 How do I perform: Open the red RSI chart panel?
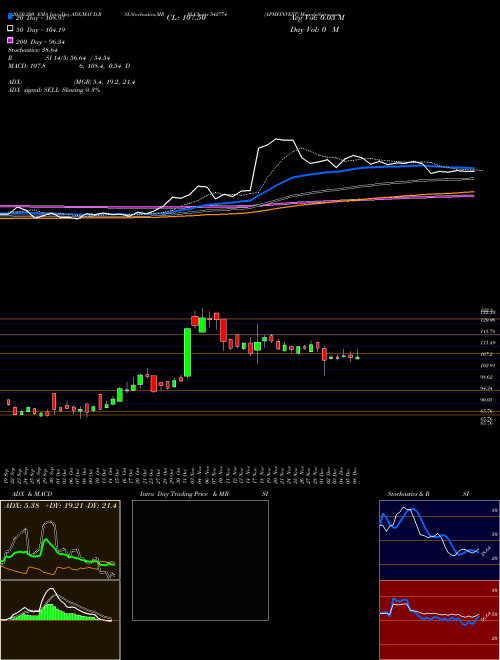click(x=439, y=620)
